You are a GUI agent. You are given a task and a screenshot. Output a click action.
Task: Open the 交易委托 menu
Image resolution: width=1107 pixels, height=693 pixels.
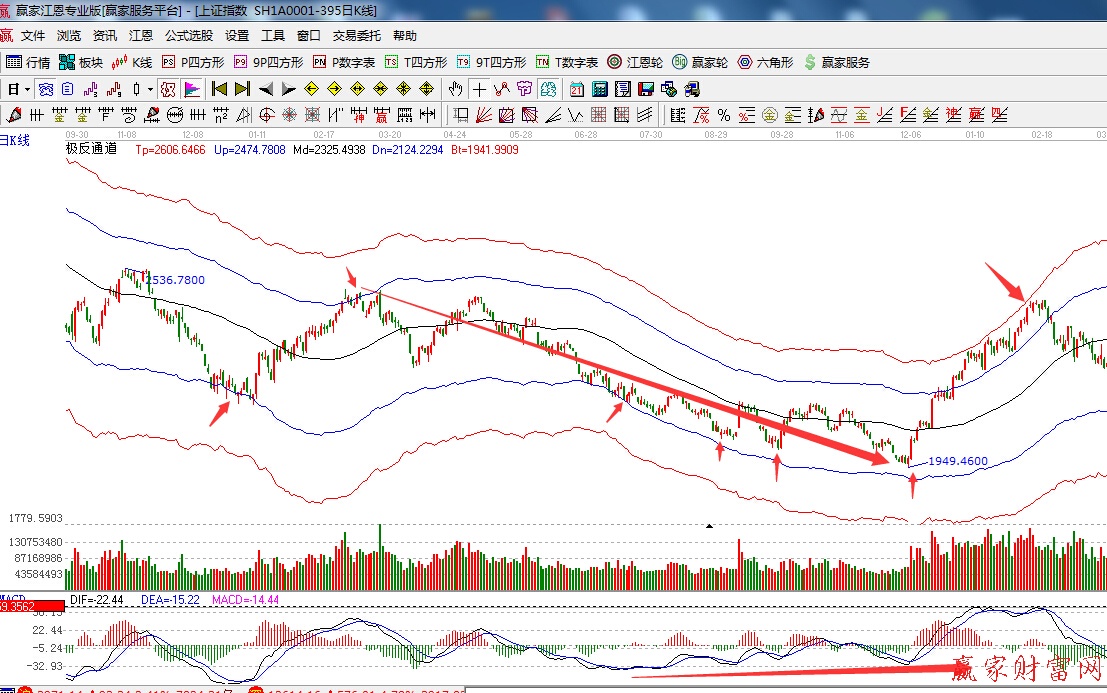(x=356, y=36)
